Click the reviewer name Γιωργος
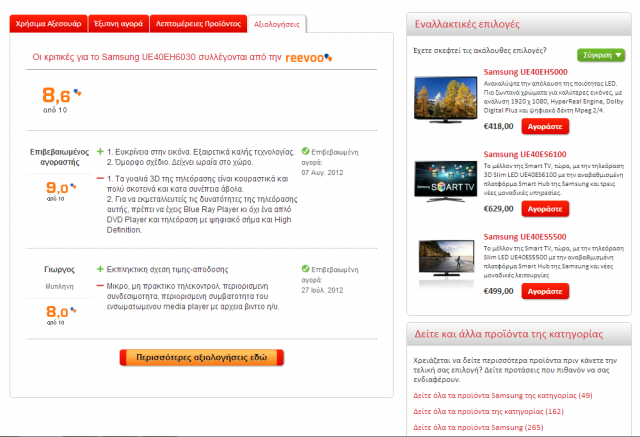Screen dimensions: 640x437 click(x=60, y=269)
